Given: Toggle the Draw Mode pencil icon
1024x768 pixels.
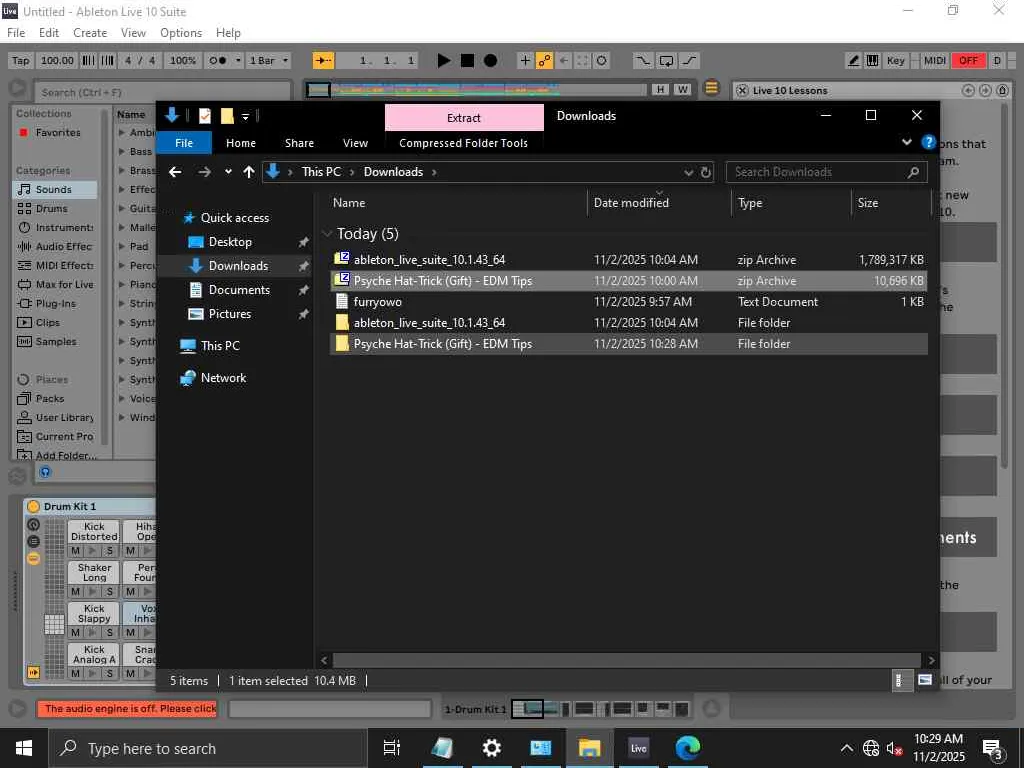Looking at the screenshot, I should 853,61.
